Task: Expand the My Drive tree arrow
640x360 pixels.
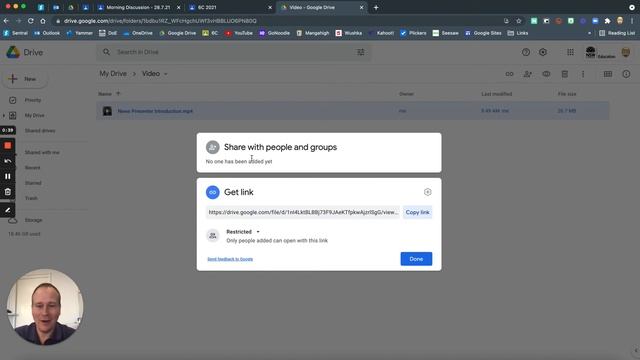Action: (4, 116)
